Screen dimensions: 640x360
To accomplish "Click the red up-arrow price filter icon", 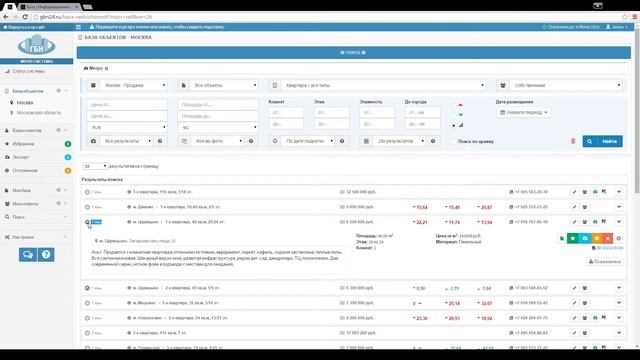I will 460,105.
